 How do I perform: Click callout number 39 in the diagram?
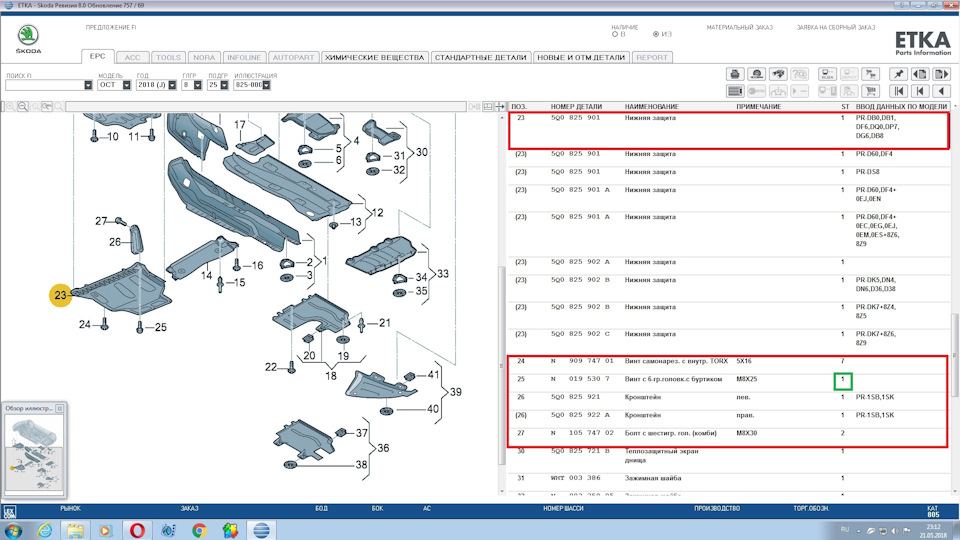click(456, 392)
